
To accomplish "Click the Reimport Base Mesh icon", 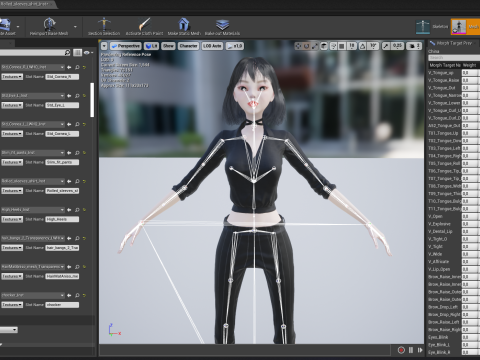I will coord(49,24).
